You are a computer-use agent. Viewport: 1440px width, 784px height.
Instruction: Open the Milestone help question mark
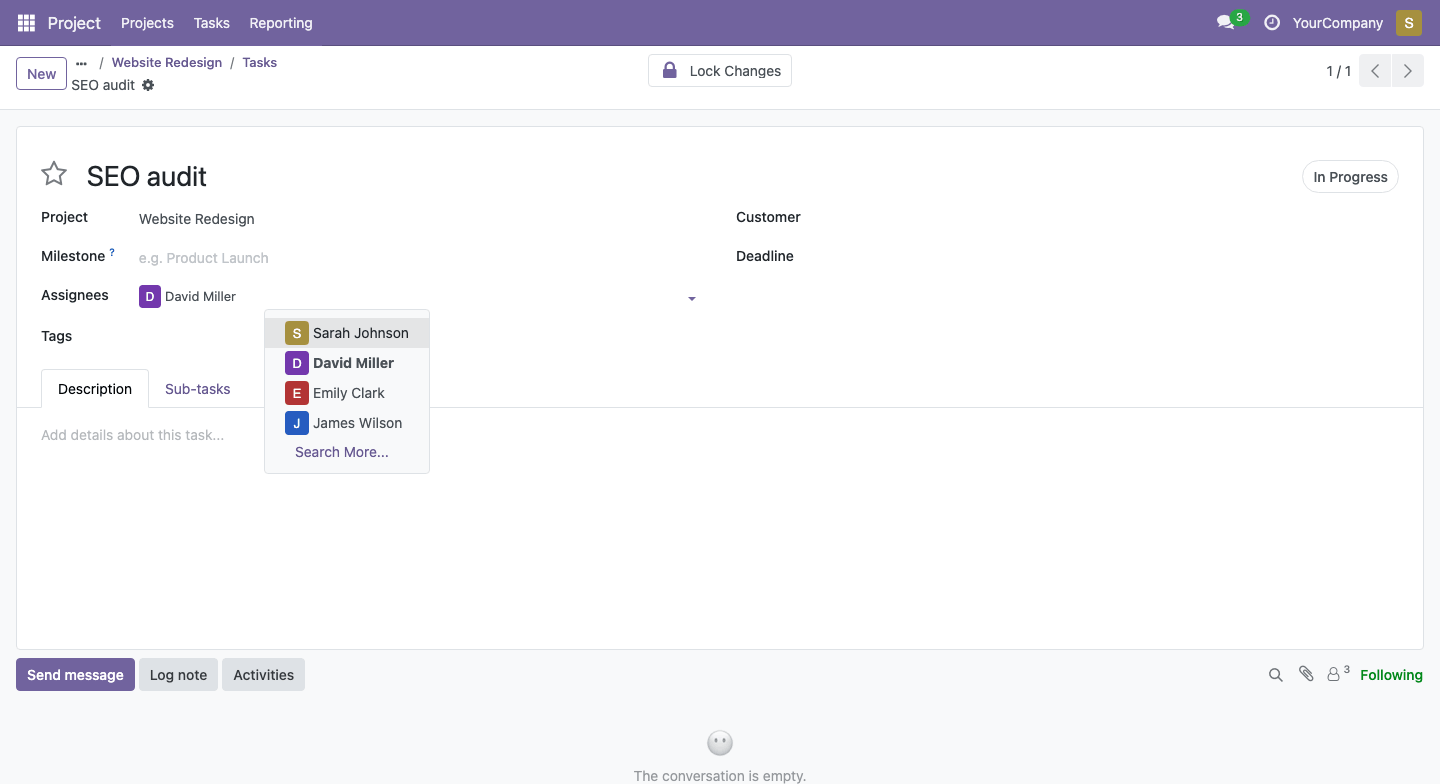coord(112,253)
